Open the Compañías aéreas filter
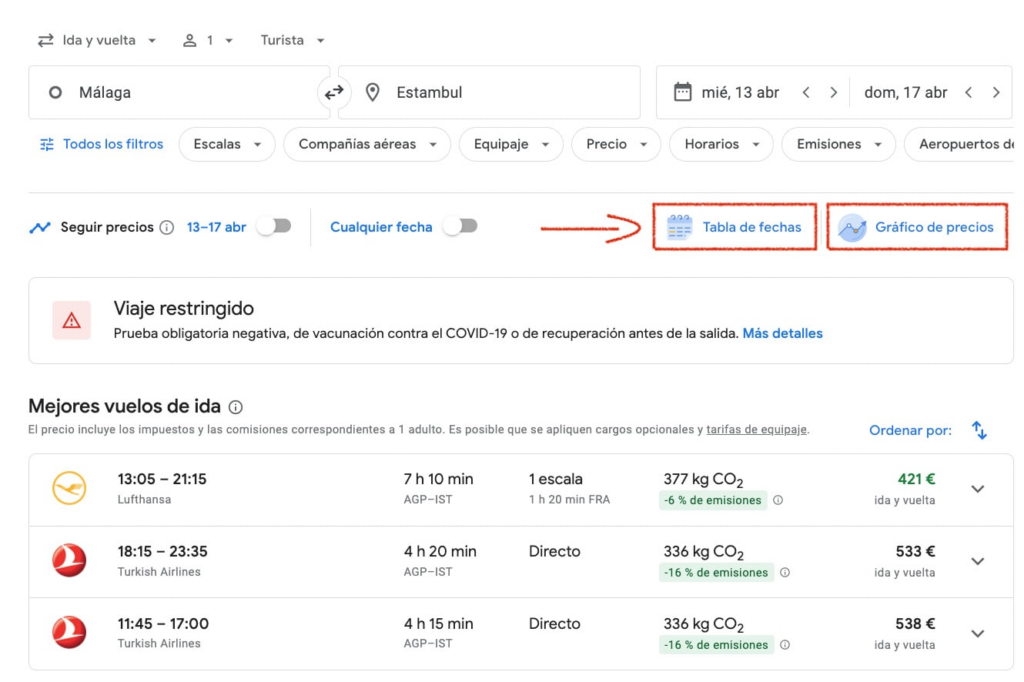This screenshot has width=1024, height=682. coord(366,145)
